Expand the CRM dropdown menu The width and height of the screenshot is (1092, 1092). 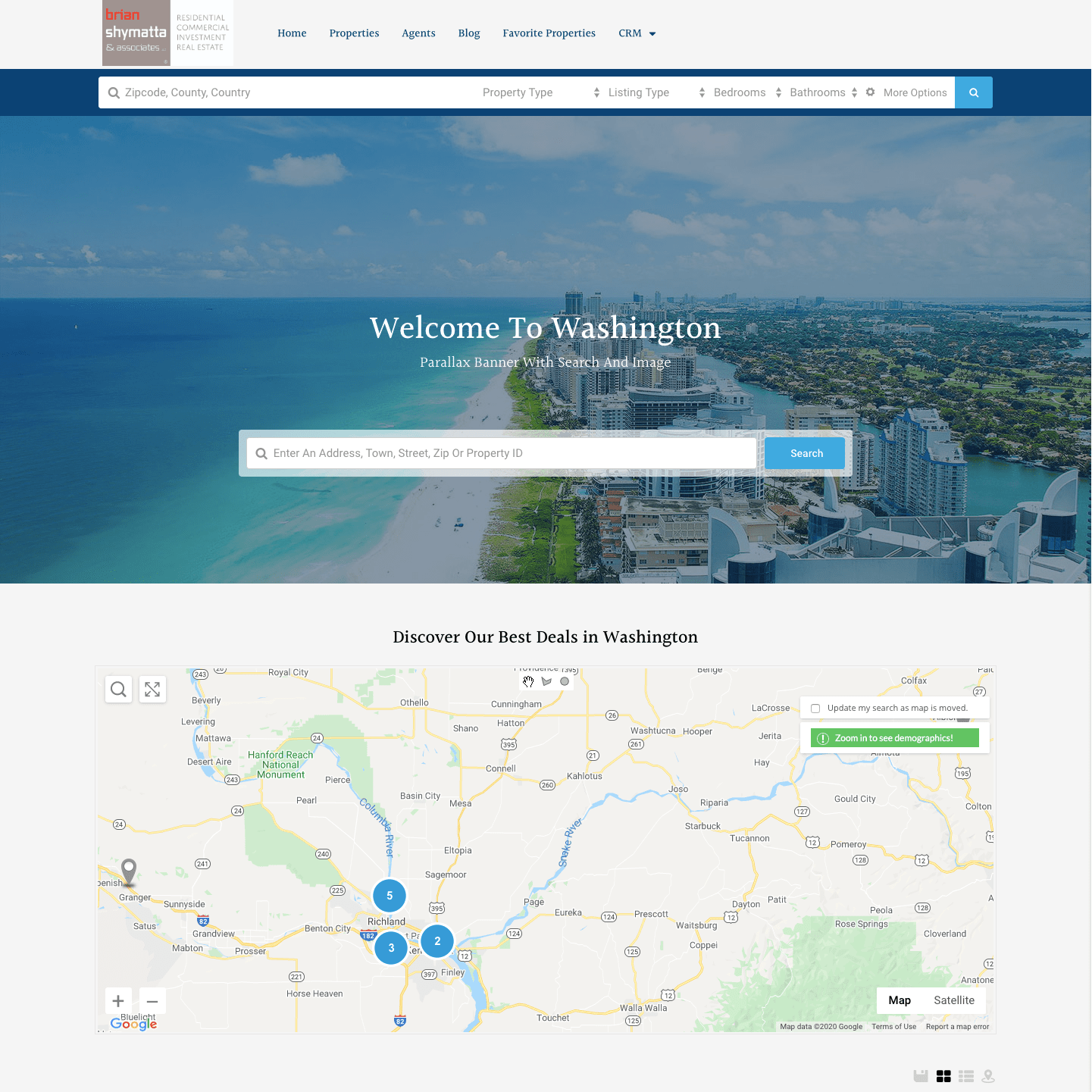(x=637, y=33)
